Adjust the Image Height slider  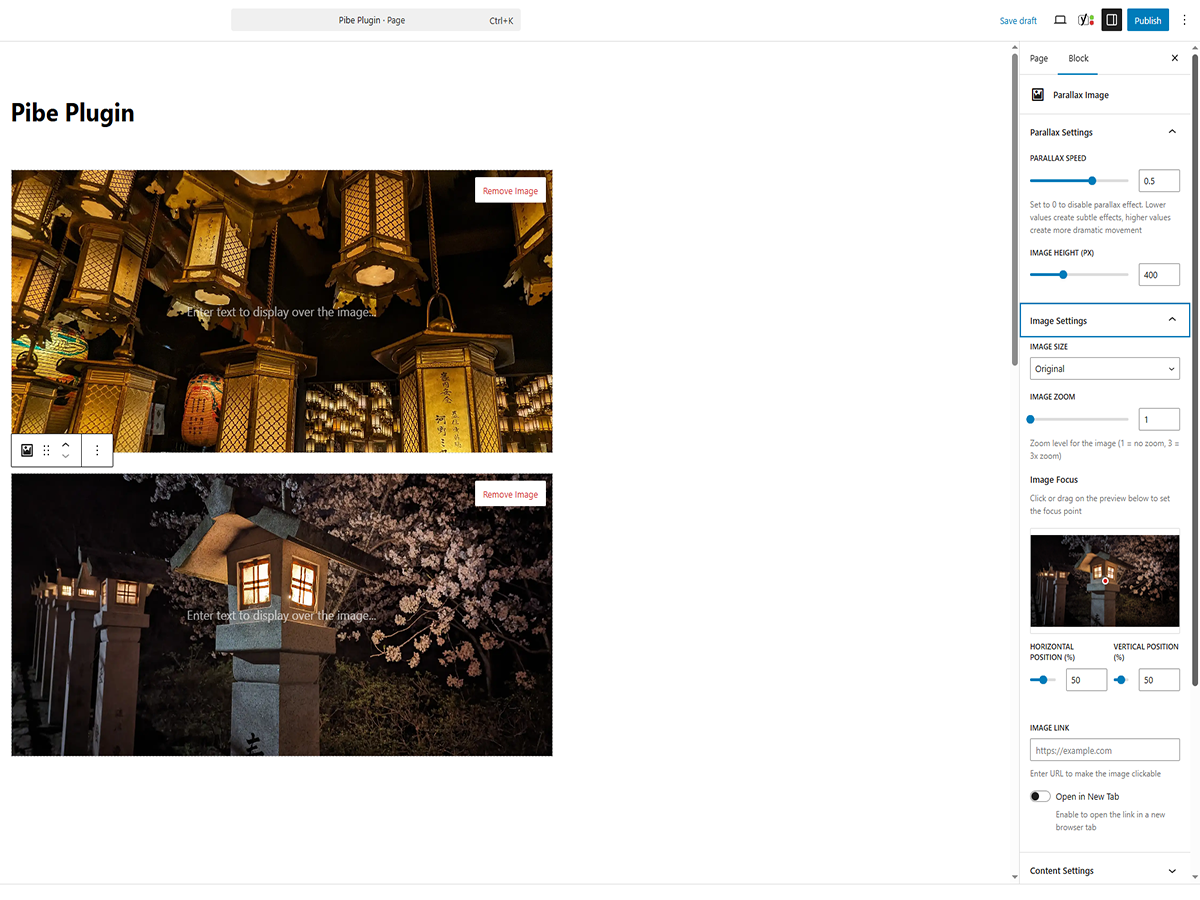pyautogui.click(x=1079, y=275)
